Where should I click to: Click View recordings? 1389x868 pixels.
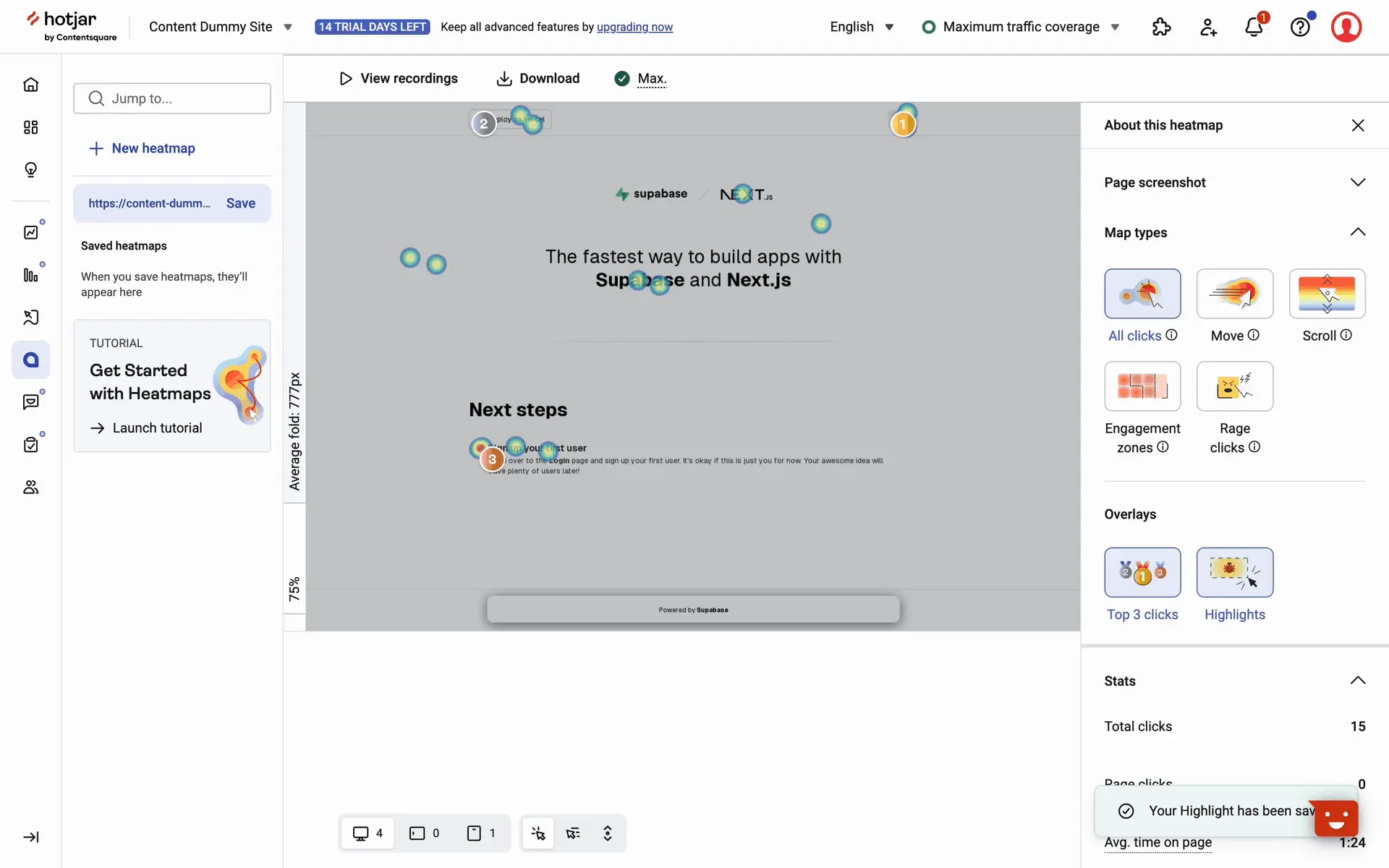pyautogui.click(x=398, y=78)
